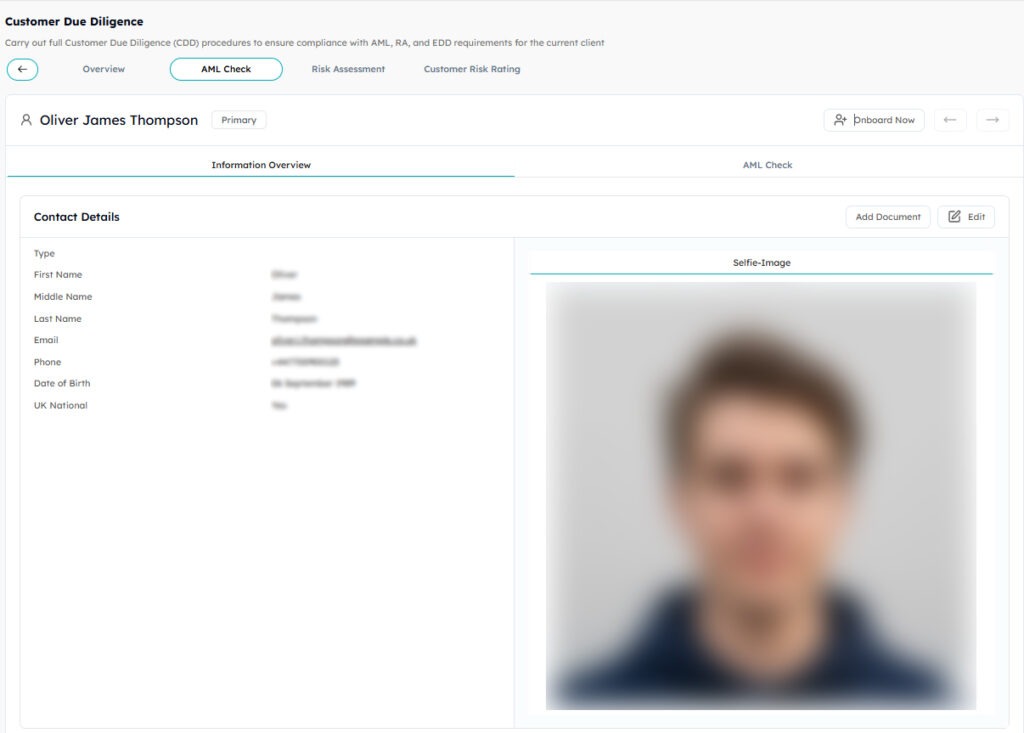Select the Information Overview sub-tab
The height and width of the screenshot is (733, 1024).
pos(261,165)
